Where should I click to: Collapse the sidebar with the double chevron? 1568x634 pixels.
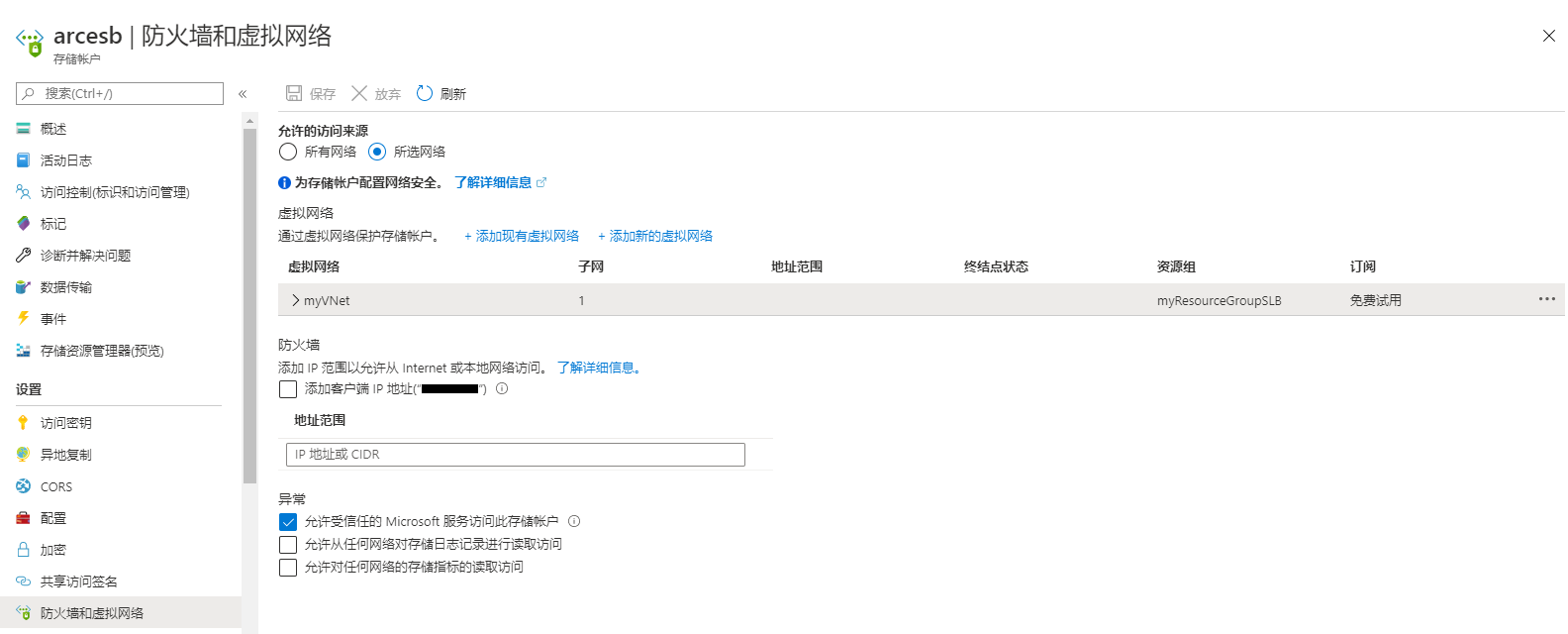(x=243, y=94)
